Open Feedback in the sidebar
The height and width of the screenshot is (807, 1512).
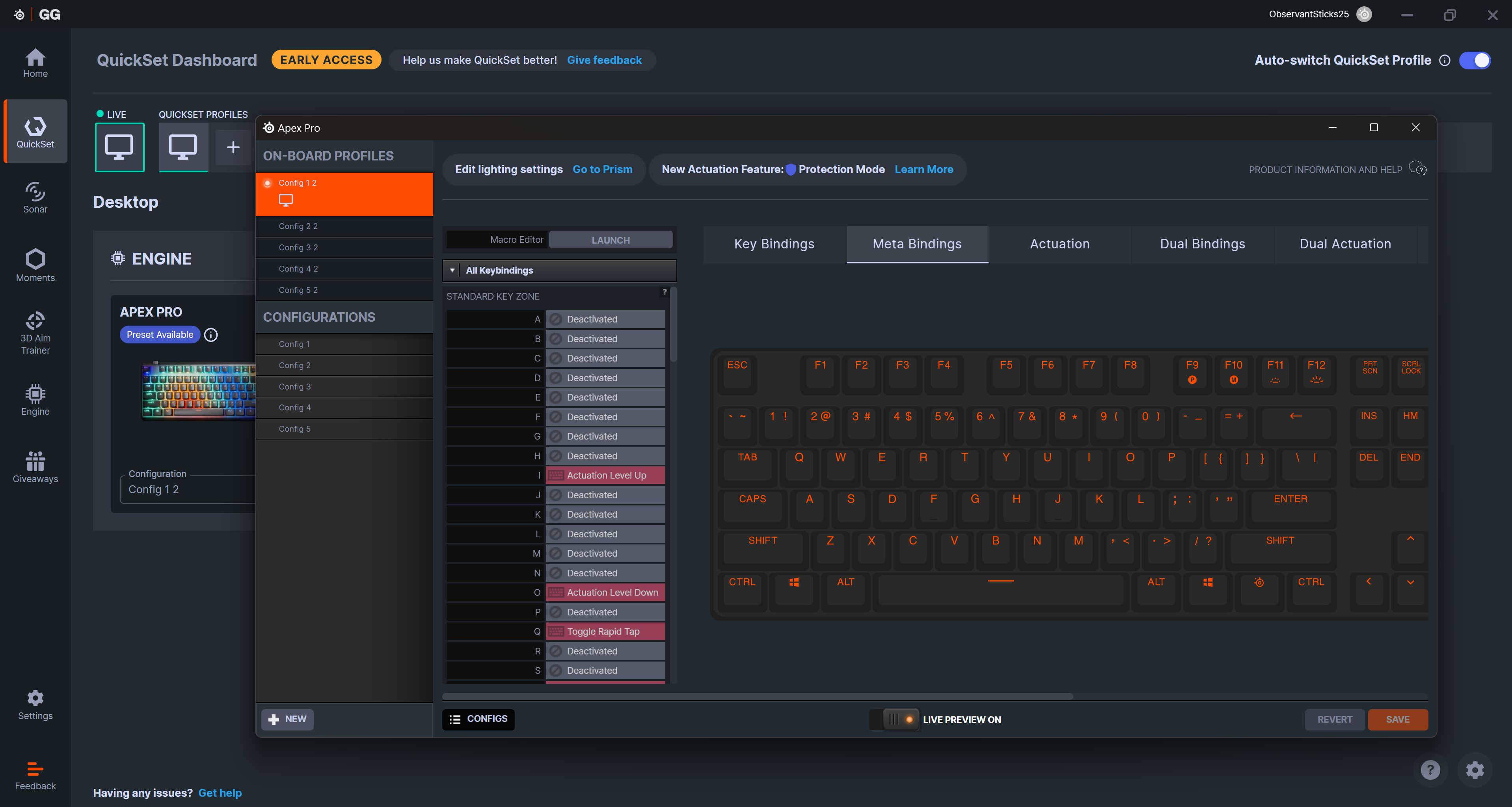[35, 775]
